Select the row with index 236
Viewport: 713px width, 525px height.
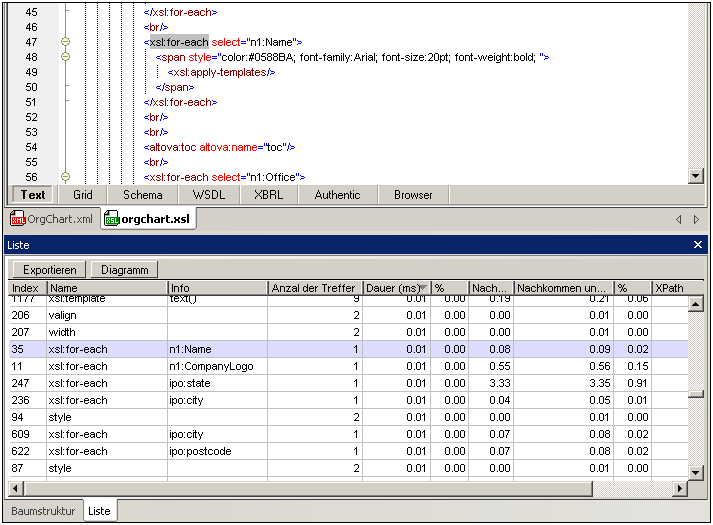[x=348, y=400]
